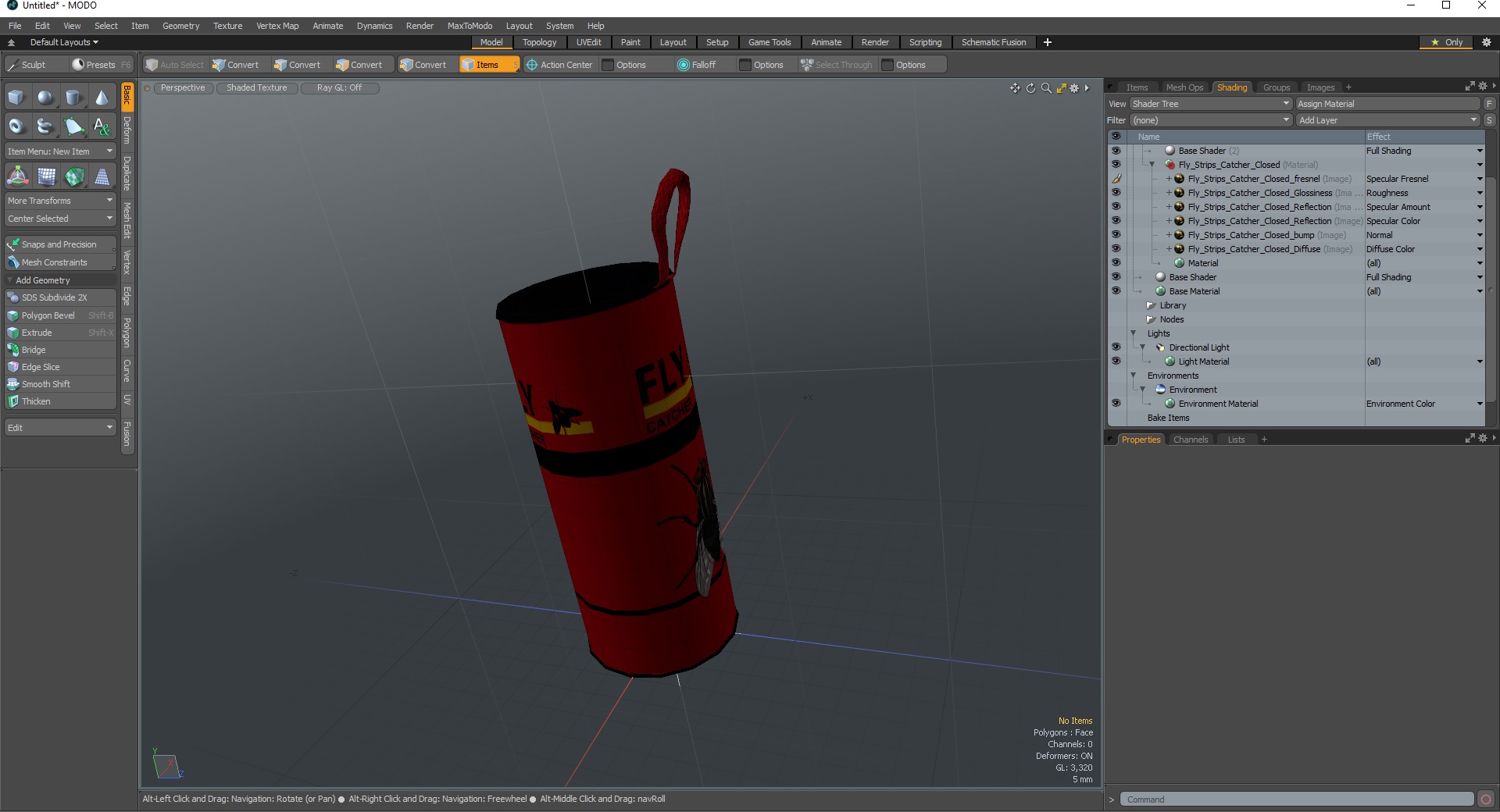Click the viewport pan/move icon
This screenshot has height=812, width=1500.
click(x=1015, y=88)
